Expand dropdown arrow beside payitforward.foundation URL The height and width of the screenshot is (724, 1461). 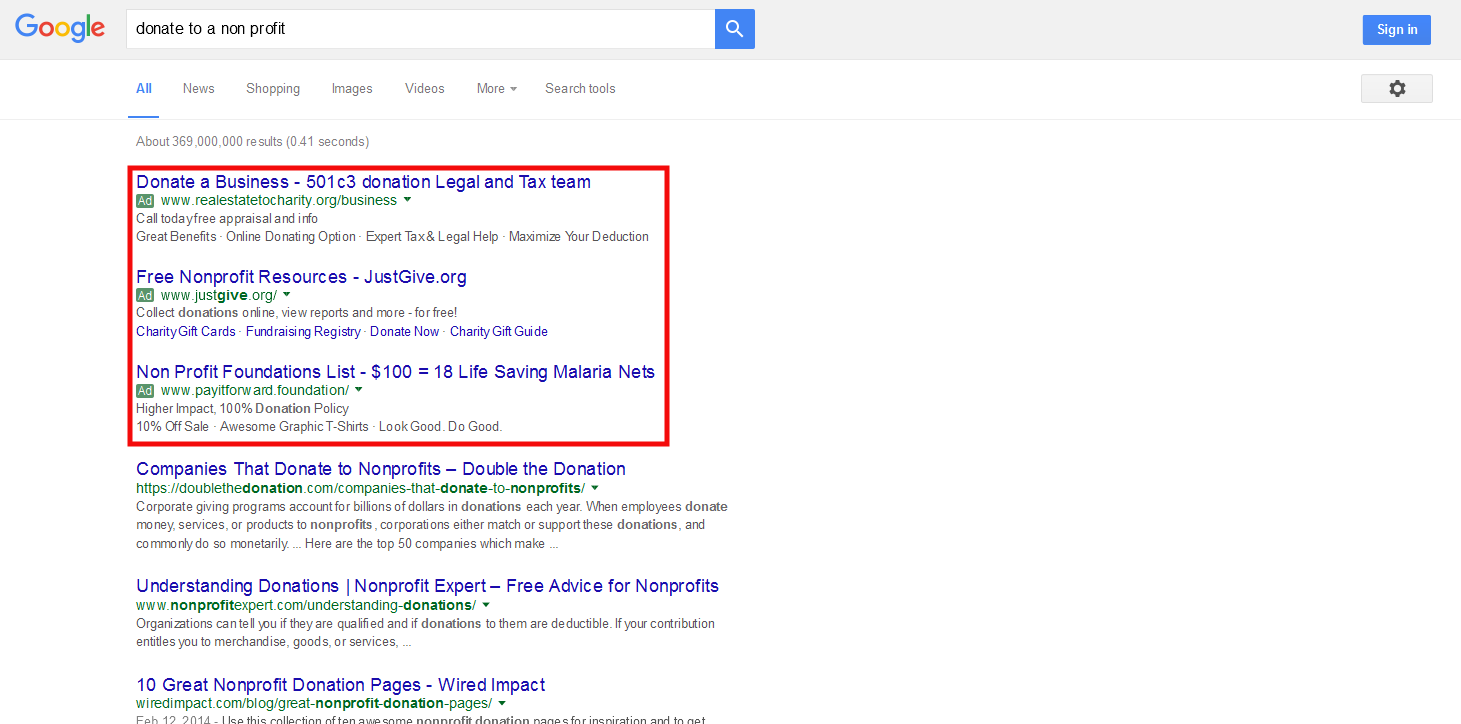(359, 390)
